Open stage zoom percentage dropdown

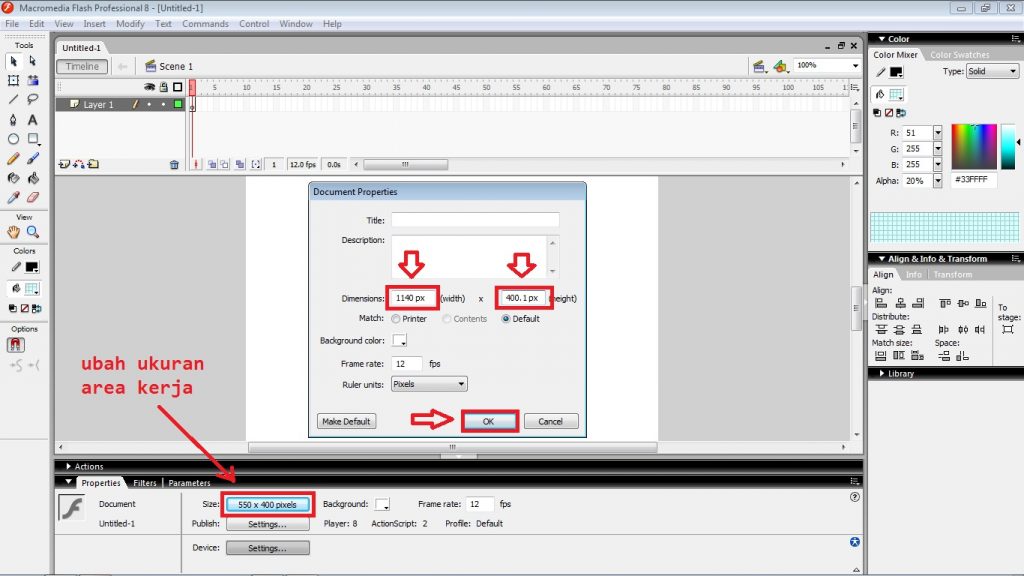tap(855, 65)
